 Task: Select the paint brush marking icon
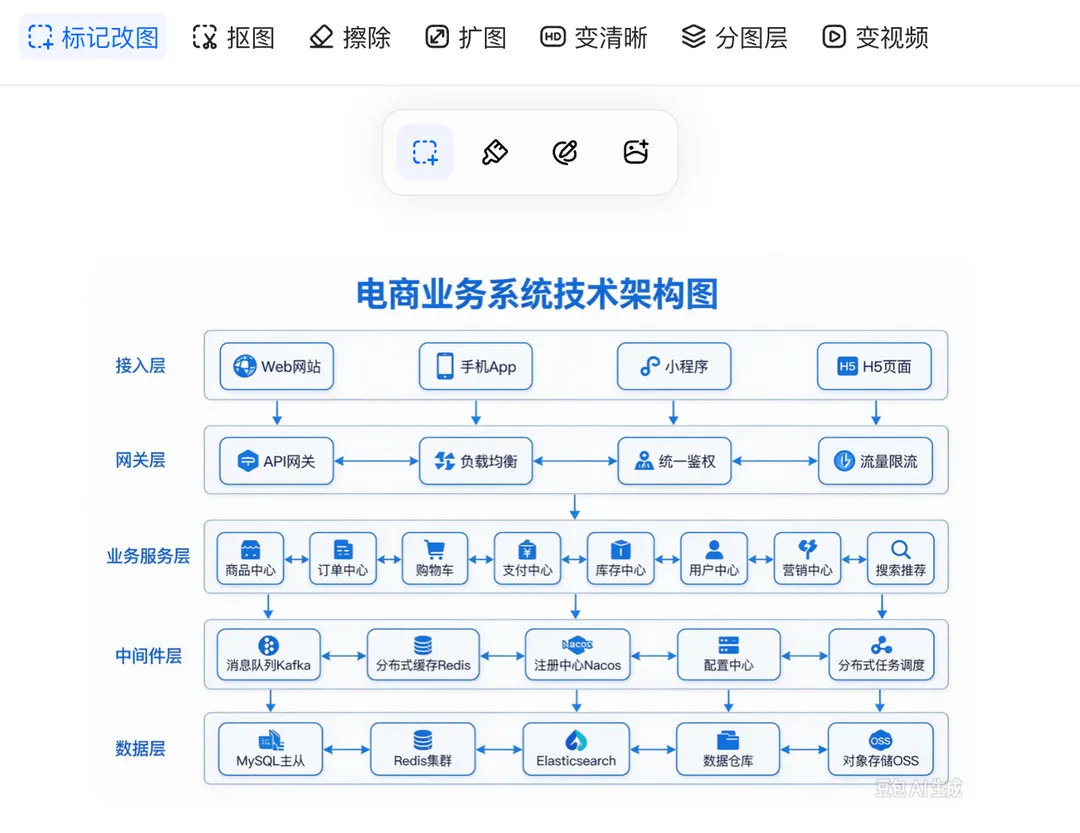[495, 152]
